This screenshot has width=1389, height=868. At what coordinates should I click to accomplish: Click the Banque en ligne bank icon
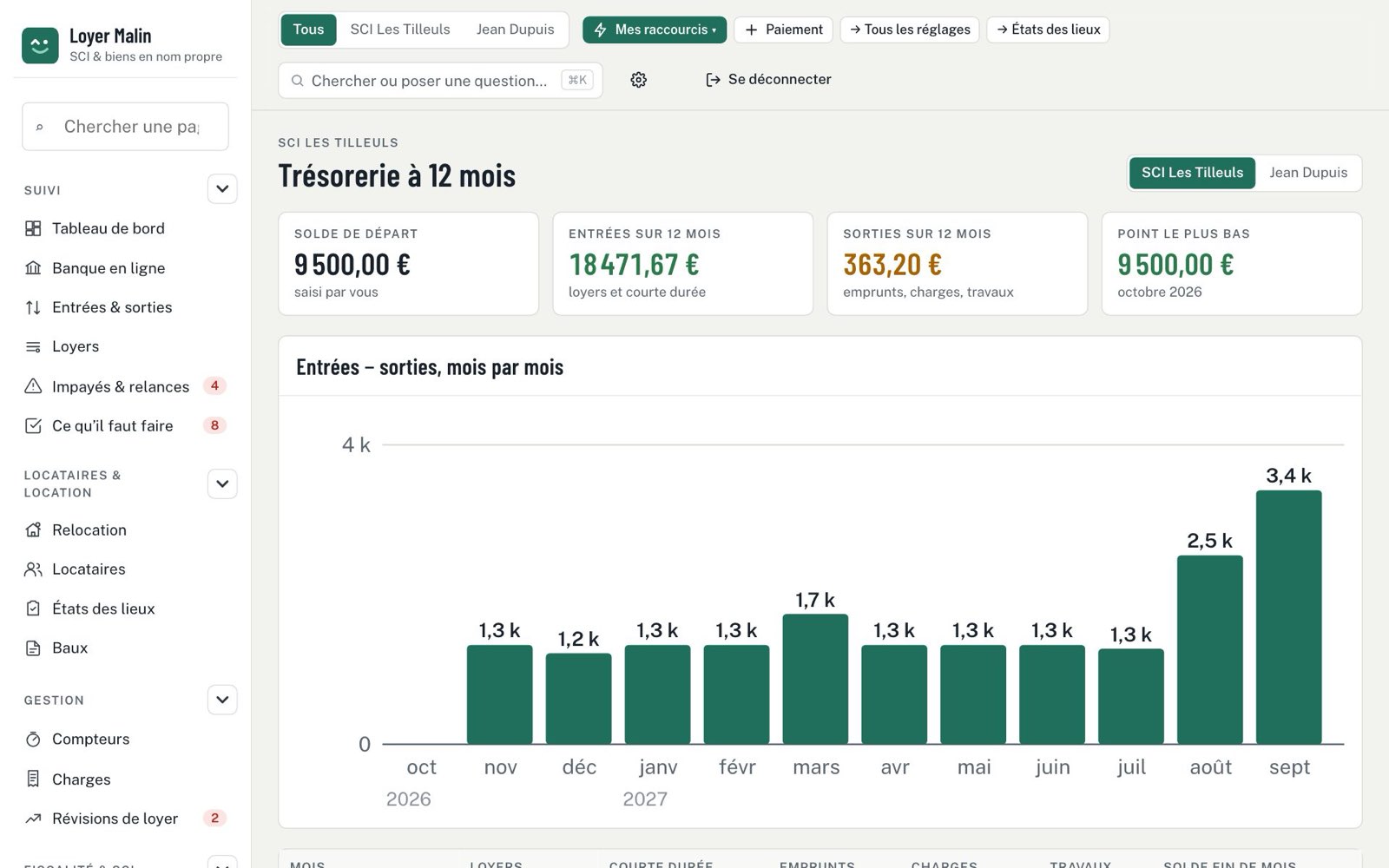(x=33, y=268)
